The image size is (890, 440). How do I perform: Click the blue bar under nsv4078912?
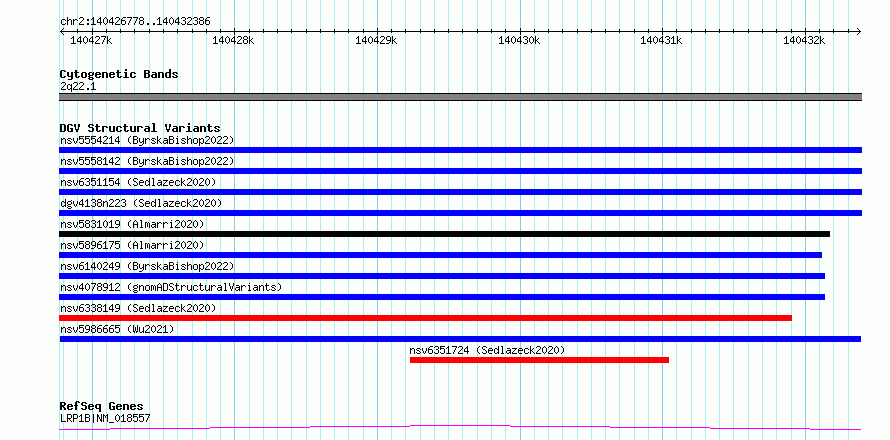click(442, 297)
